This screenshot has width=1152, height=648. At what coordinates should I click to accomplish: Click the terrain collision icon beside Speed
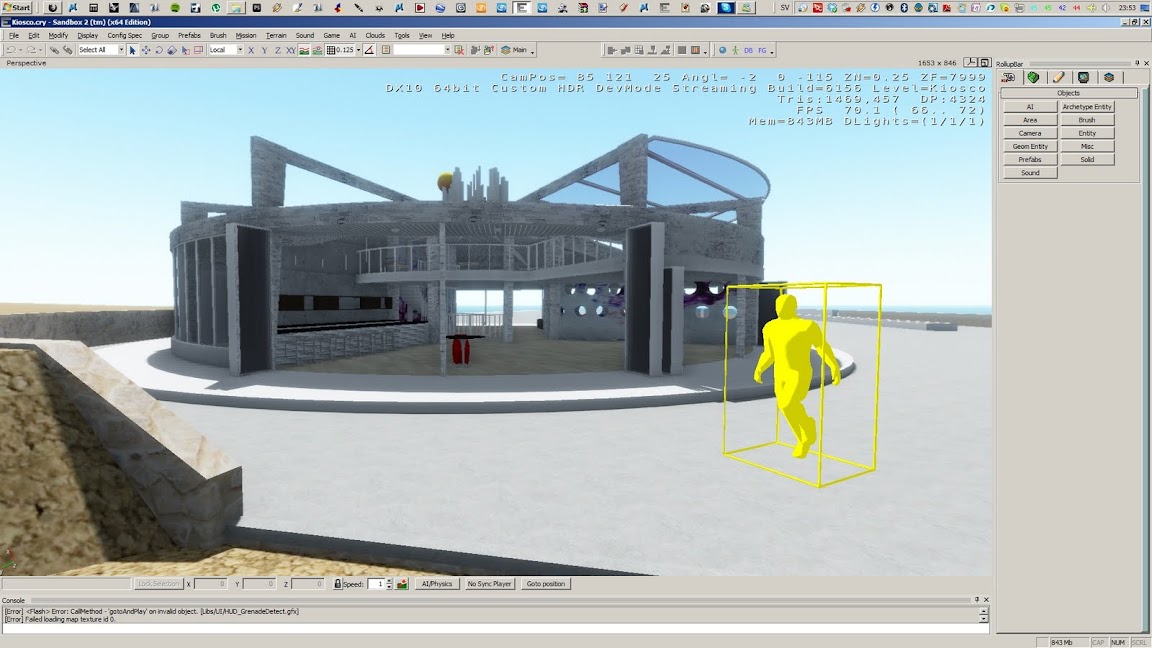tap(402, 584)
